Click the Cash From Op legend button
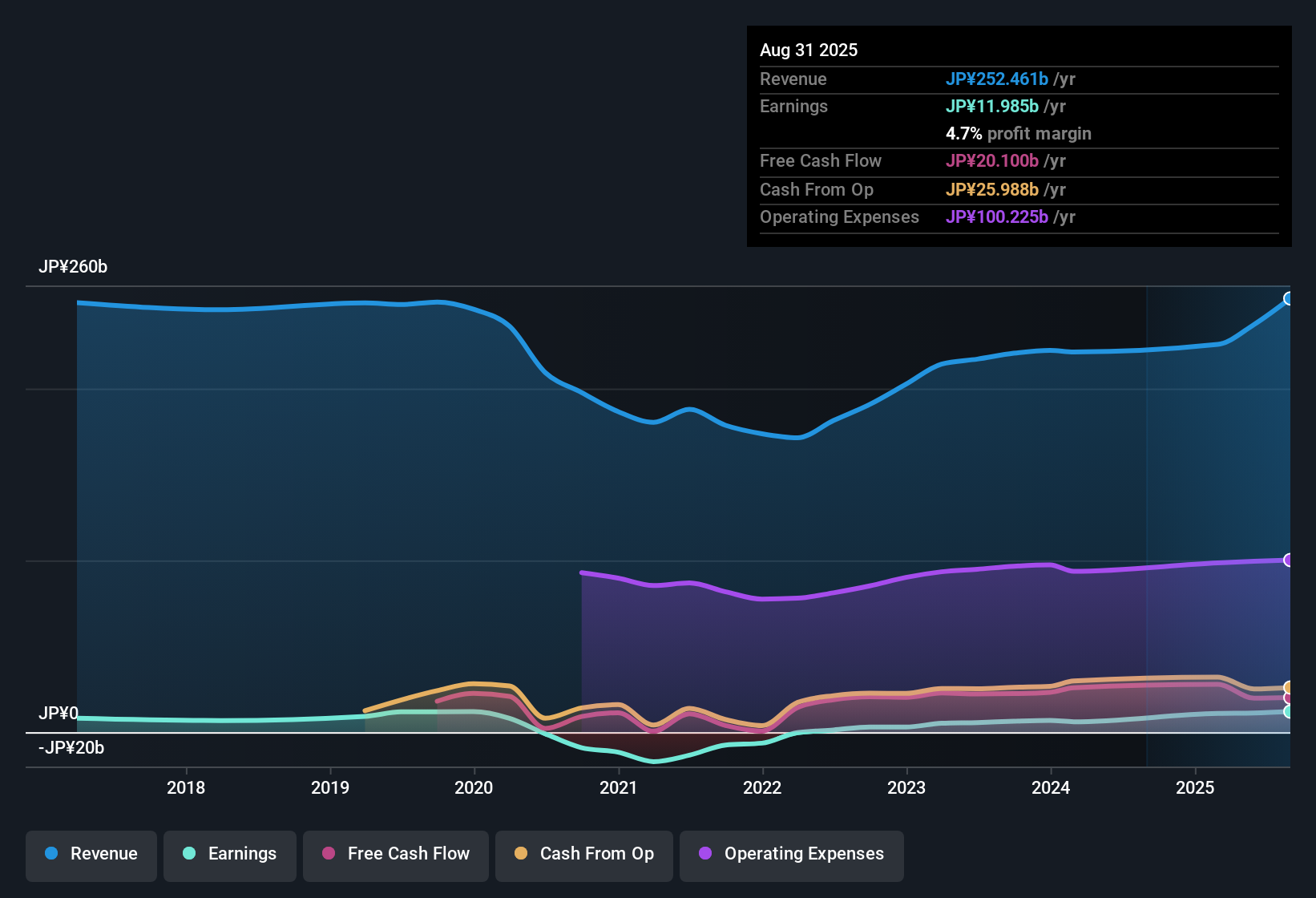1316x898 pixels. pyautogui.click(x=583, y=854)
